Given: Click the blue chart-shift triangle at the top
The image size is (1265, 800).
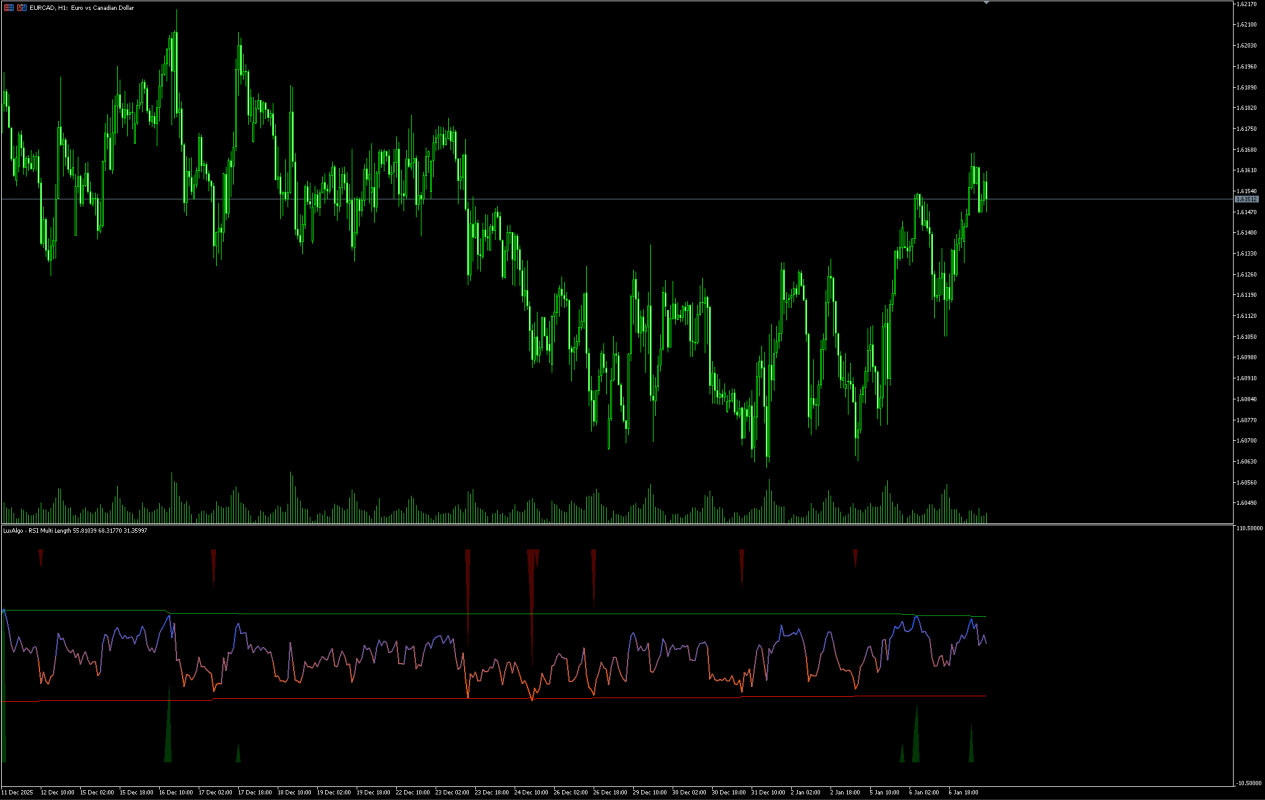Looking at the screenshot, I should pos(987,5).
